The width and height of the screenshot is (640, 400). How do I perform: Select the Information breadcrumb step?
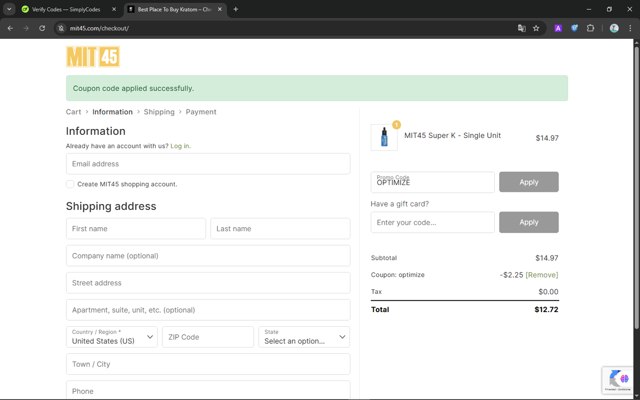[x=112, y=112]
